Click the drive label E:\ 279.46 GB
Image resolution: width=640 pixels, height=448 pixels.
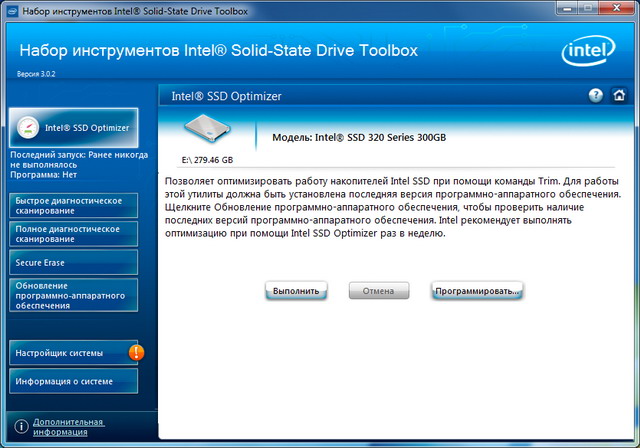click(207, 160)
